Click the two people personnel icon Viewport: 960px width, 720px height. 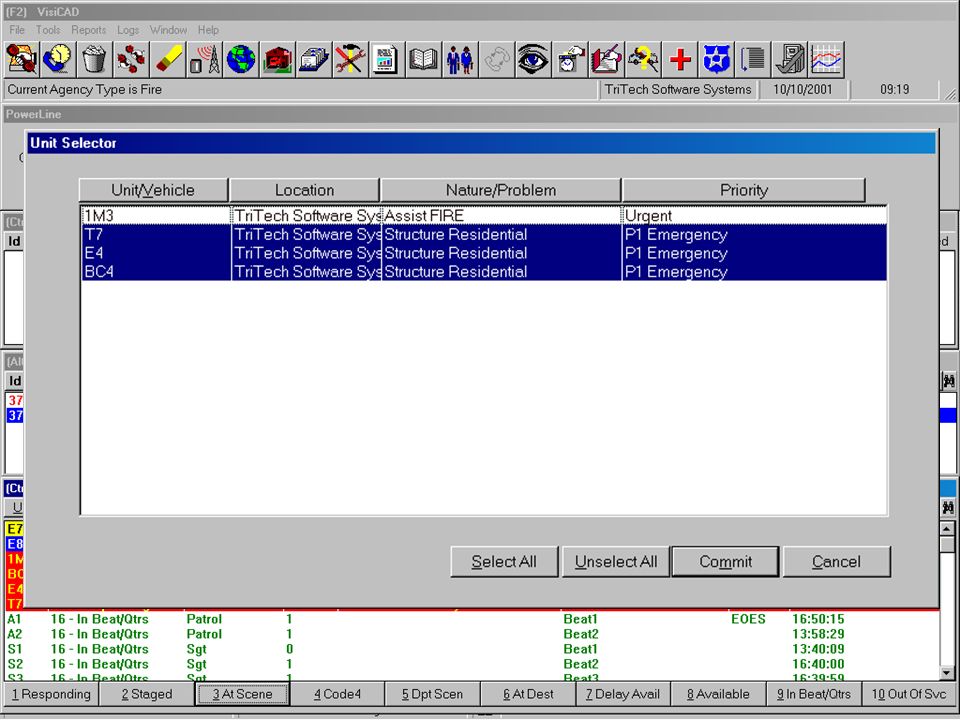tap(460, 59)
